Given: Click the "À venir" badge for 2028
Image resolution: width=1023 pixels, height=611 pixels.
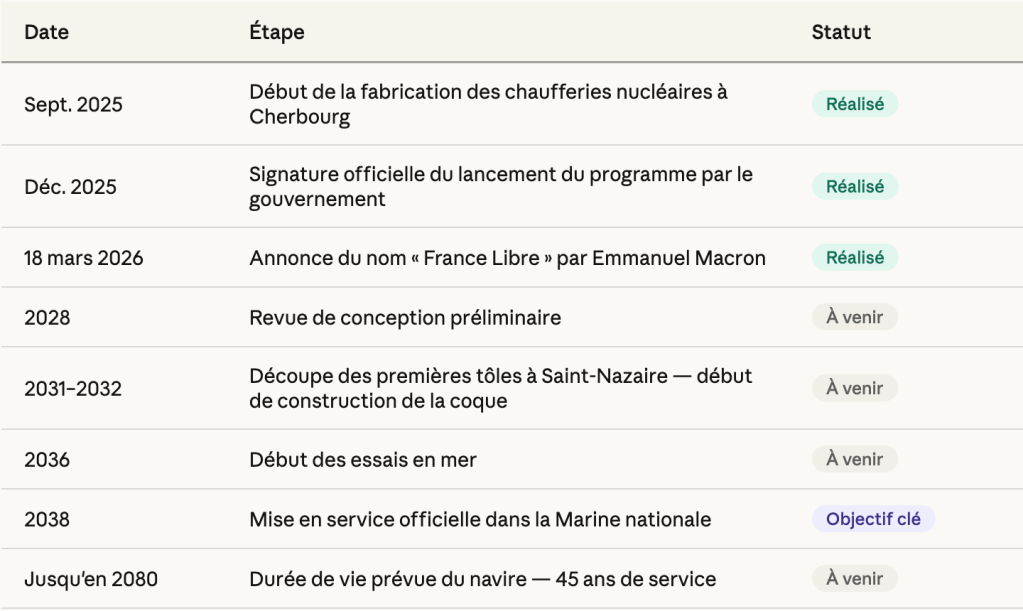Looking at the screenshot, I should (x=854, y=318).
